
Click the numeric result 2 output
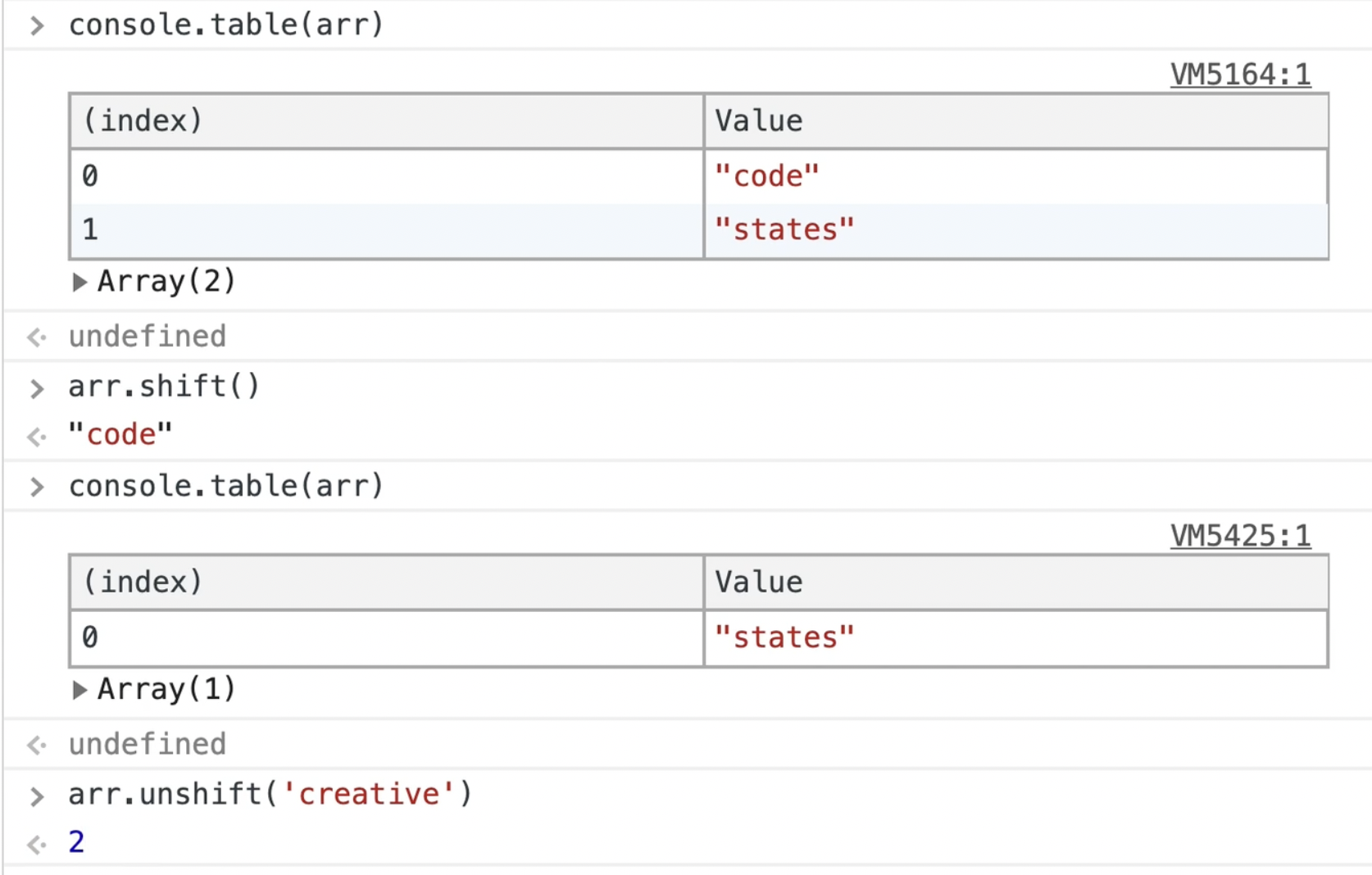click(x=76, y=842)
